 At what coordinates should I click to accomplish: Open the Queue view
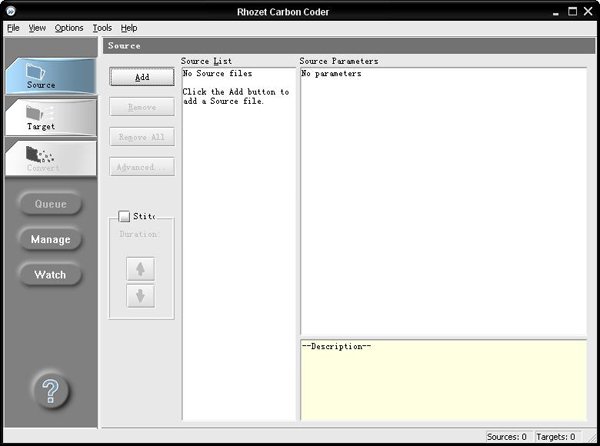(x=51, y=204)
